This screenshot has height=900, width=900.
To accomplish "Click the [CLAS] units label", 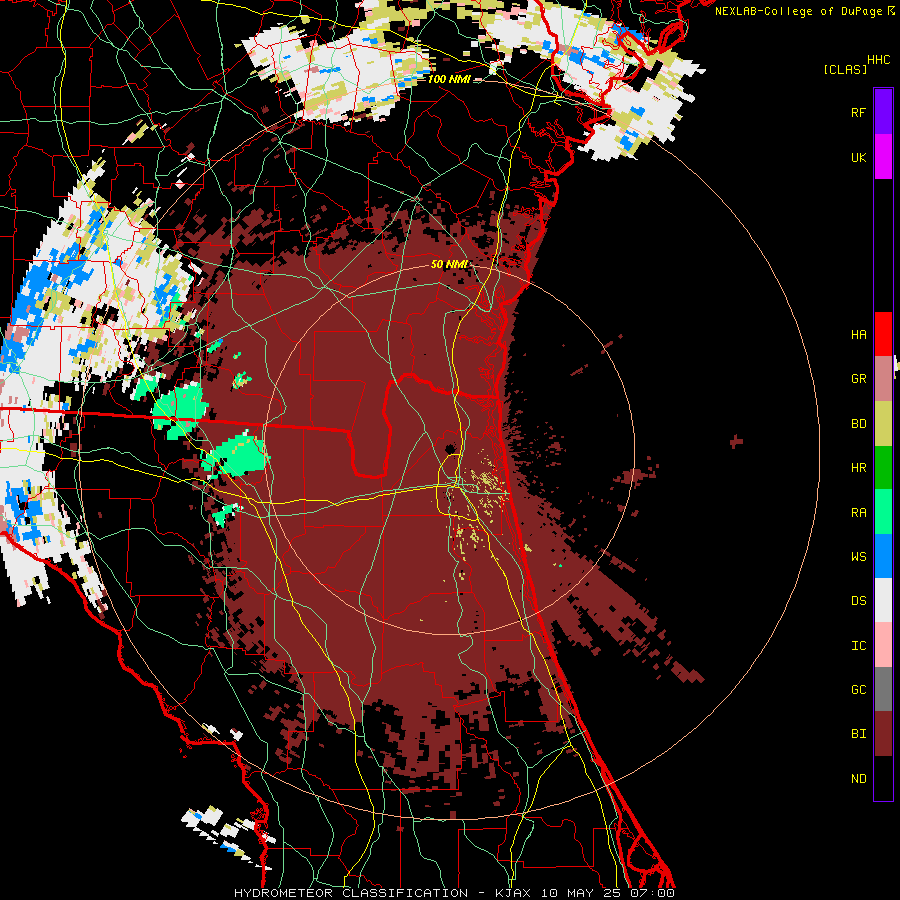I will 845,69.
